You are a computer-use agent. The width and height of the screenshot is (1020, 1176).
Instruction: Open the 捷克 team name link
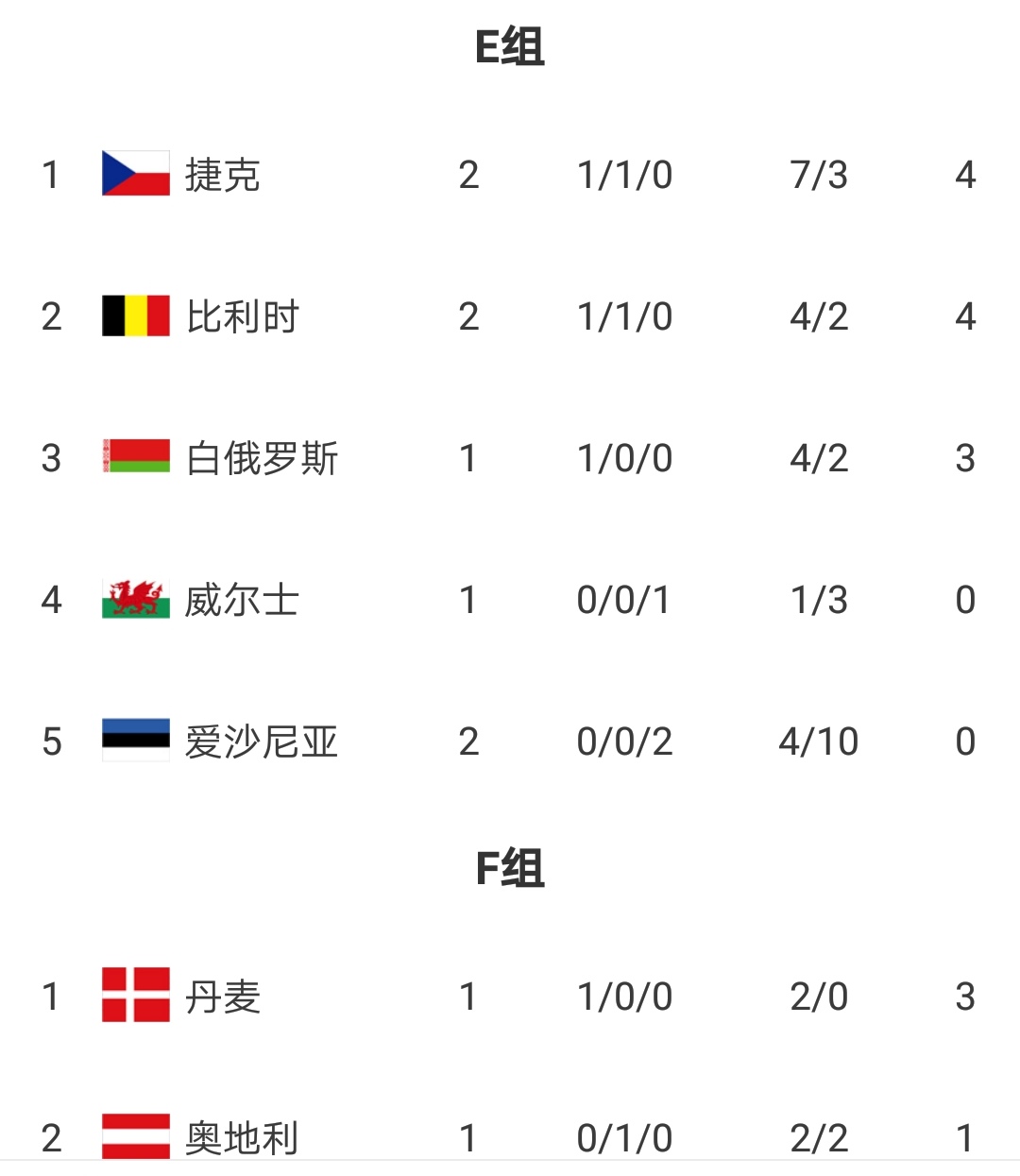(223, 176)
